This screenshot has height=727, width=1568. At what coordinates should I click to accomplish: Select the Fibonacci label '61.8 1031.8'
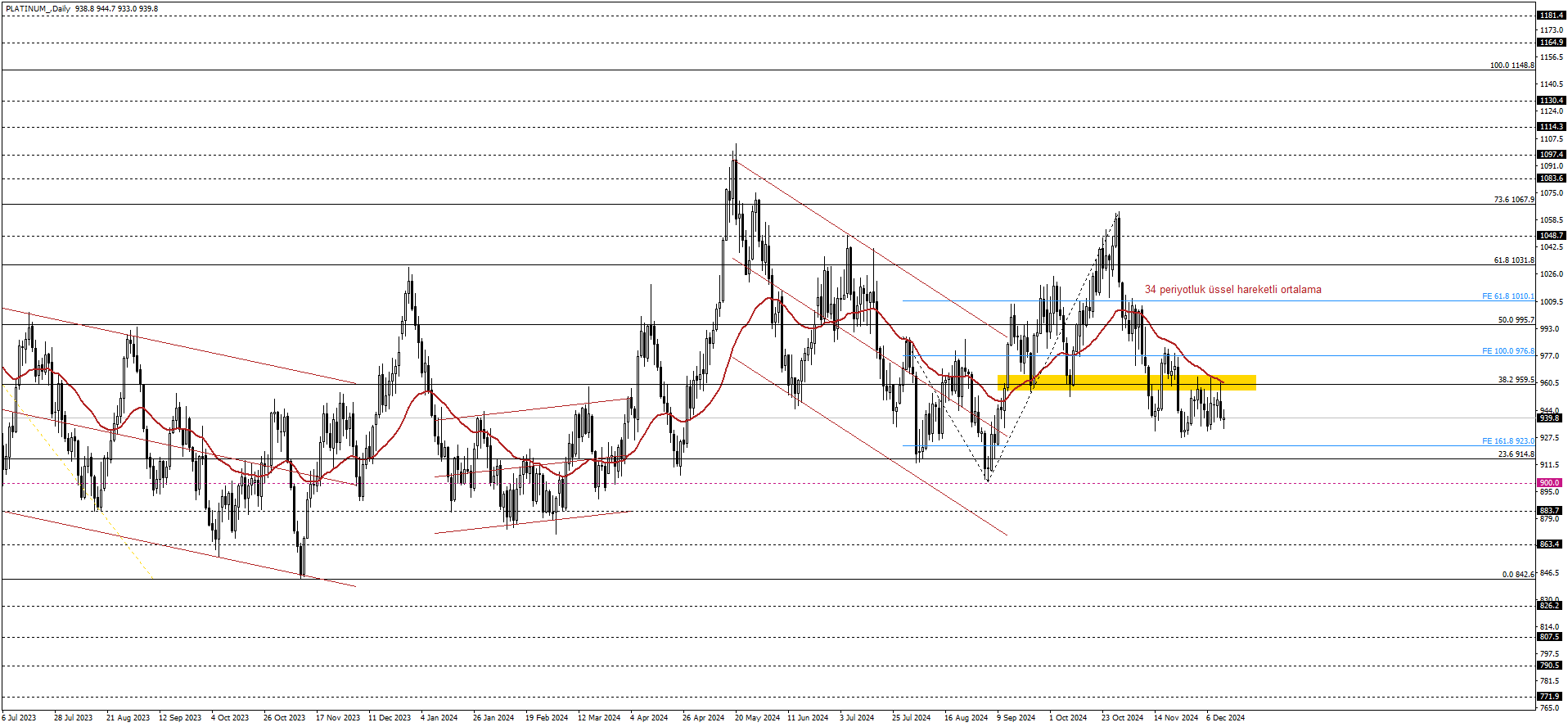pos(1514,260)
